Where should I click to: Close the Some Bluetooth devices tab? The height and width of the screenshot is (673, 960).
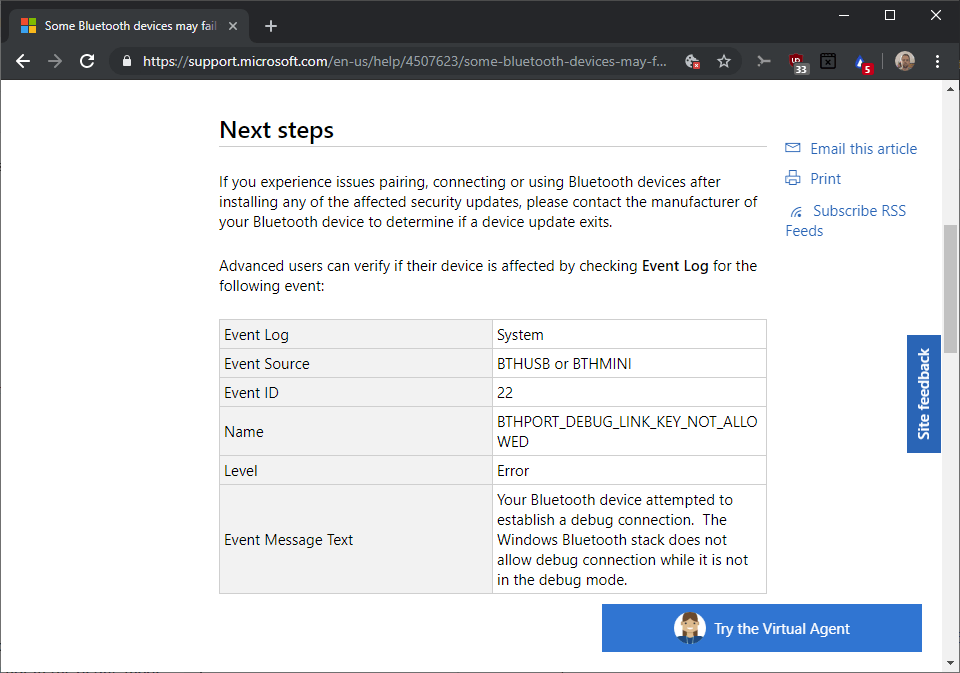(x=233, y=26)
